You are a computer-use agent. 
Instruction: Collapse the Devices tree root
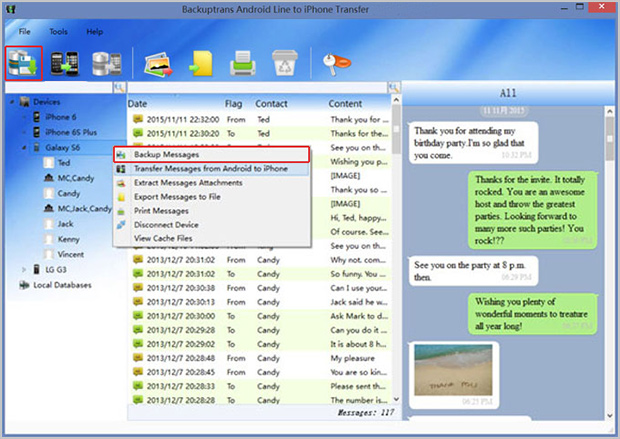(12, 102)
